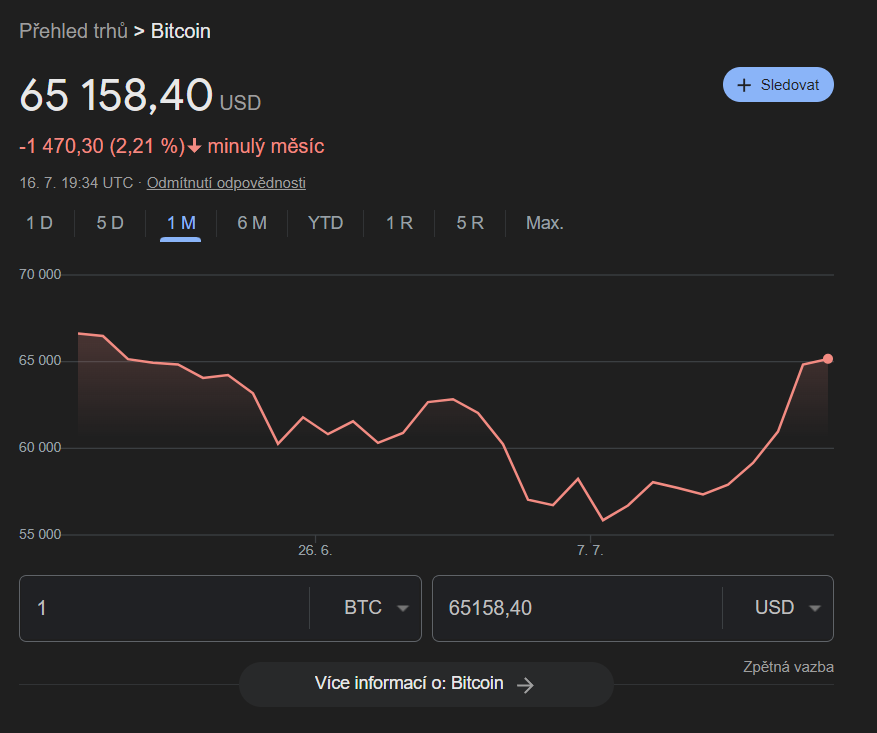The width and height of the screenshot is (877, 733).
Task: Click the down arrow trend icon
Action: point(194,146)
